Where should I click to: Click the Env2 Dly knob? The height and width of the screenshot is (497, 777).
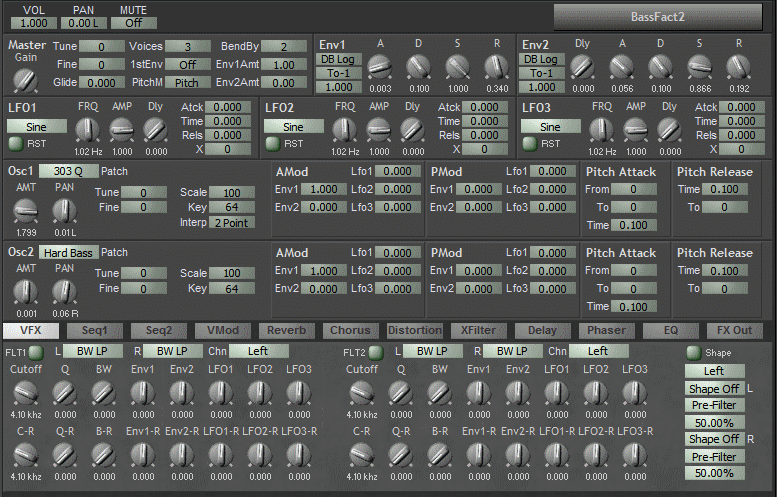[583, 67]
